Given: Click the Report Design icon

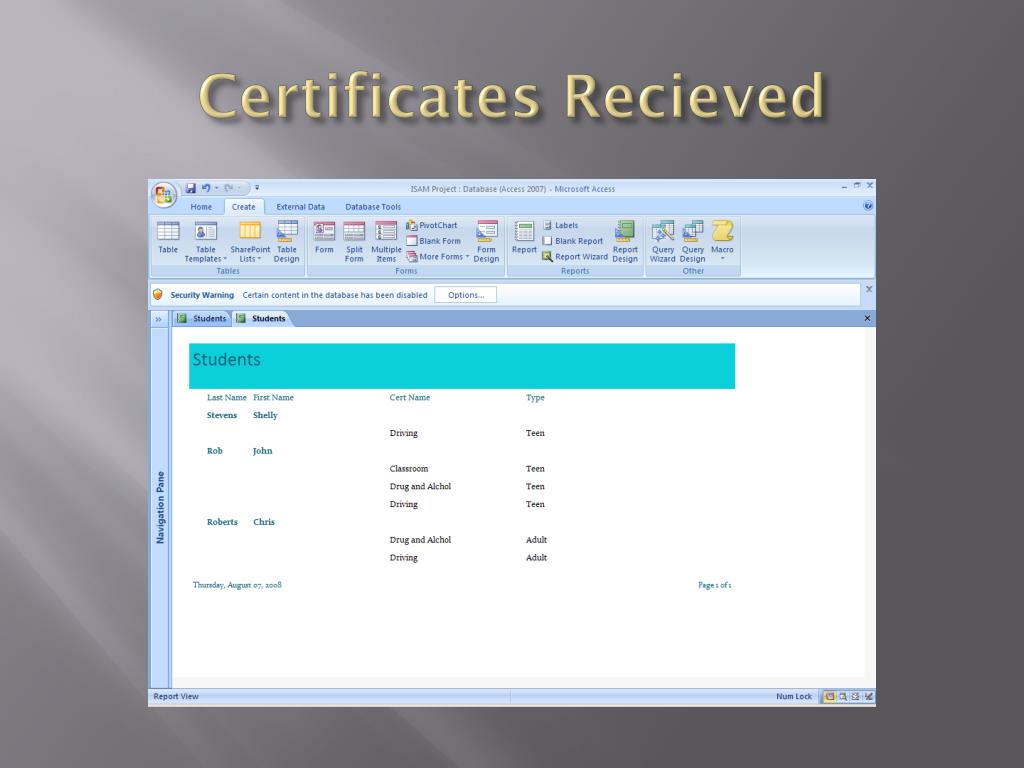Looking at the screenshot, I should pos(625,238).
